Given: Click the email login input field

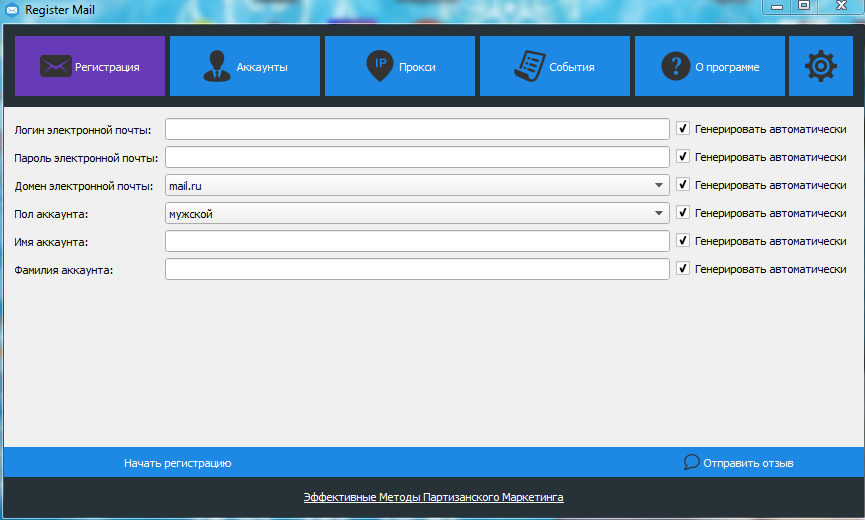Looking at the screenshot, I should pyautogui.click(x=416, y=129).
